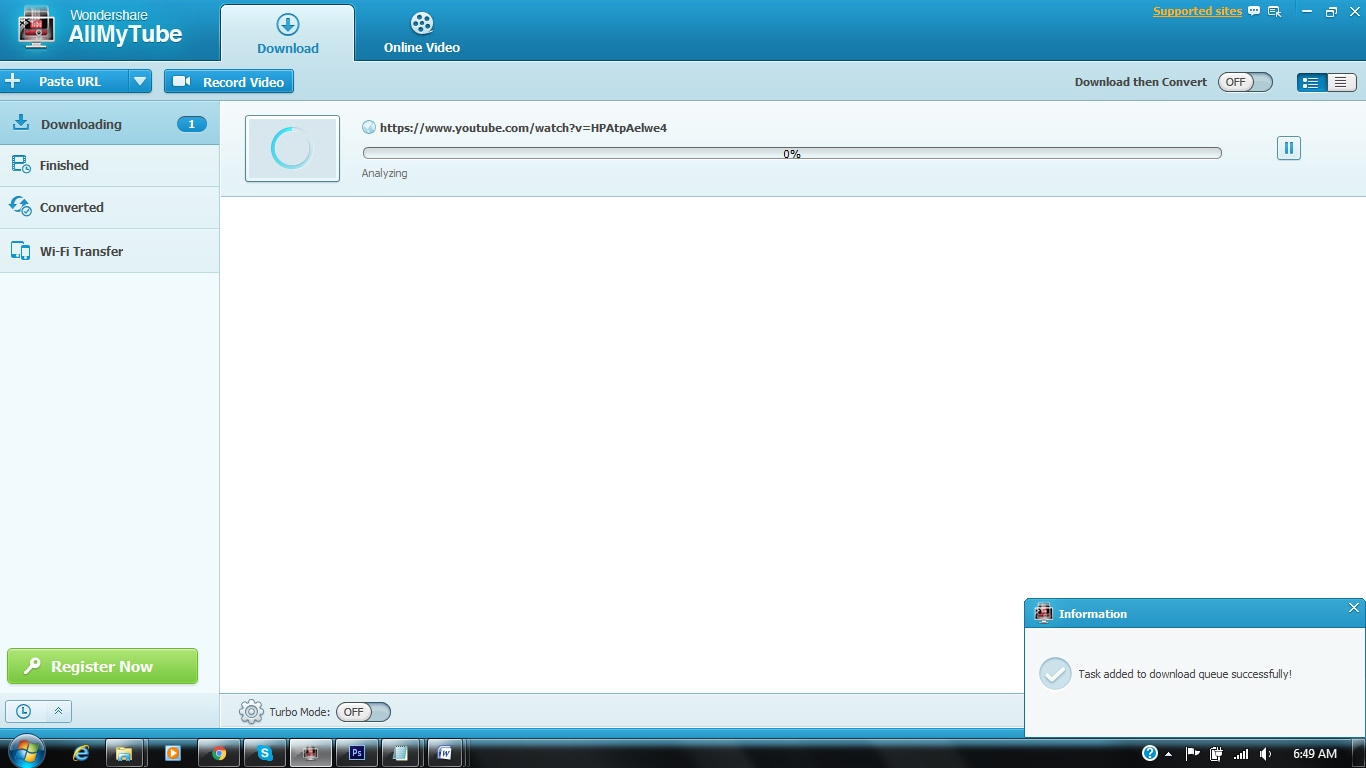Click the Analyzing status text
The image size is (1366, 768).
pyautogui.click(x=385, y=173)
